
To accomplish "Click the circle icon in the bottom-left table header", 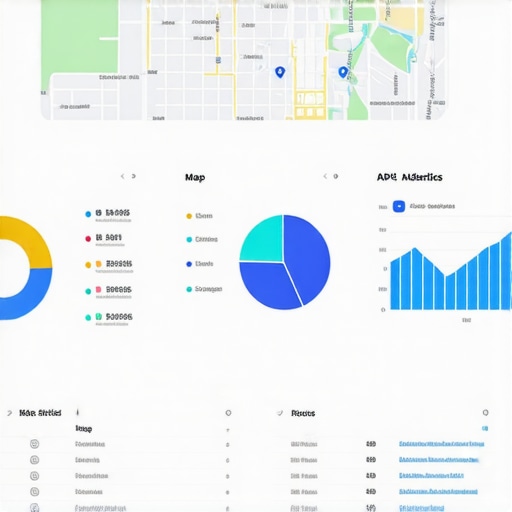I will [228, 413].
